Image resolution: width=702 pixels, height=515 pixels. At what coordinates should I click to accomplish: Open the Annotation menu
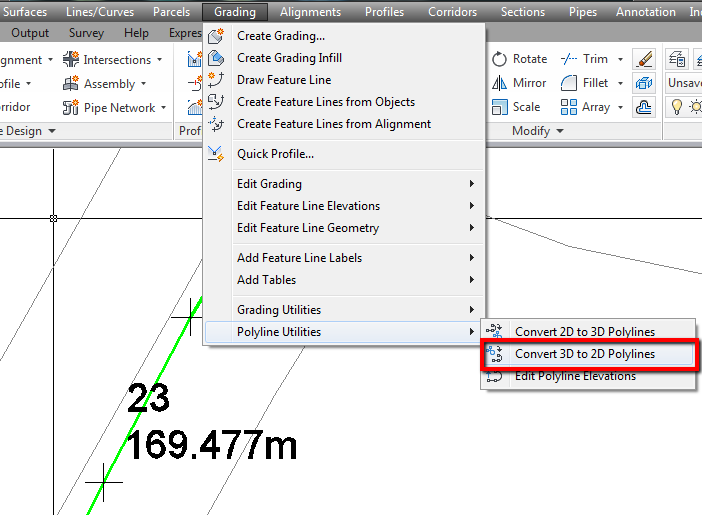(646, 12)
